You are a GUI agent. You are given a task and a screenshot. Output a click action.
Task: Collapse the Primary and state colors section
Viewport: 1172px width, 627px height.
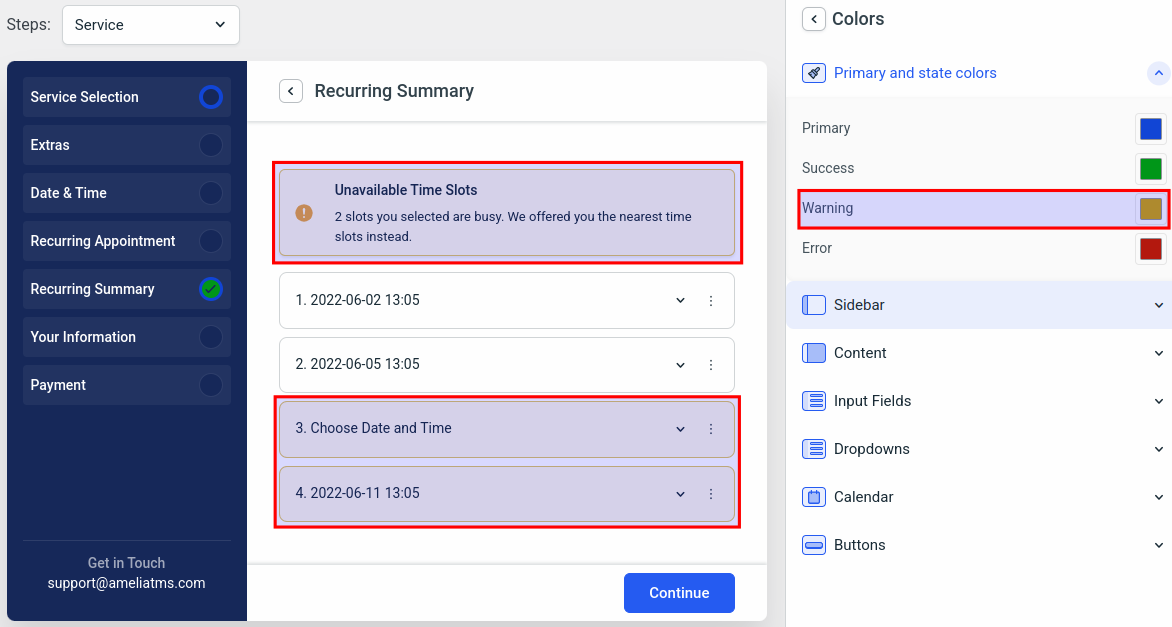[1158, 73]
